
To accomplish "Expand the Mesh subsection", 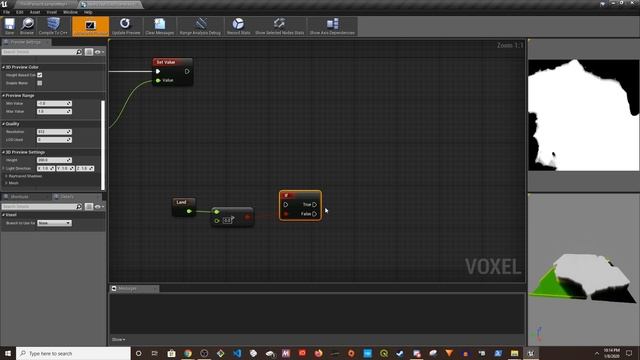I will (7, 183).
